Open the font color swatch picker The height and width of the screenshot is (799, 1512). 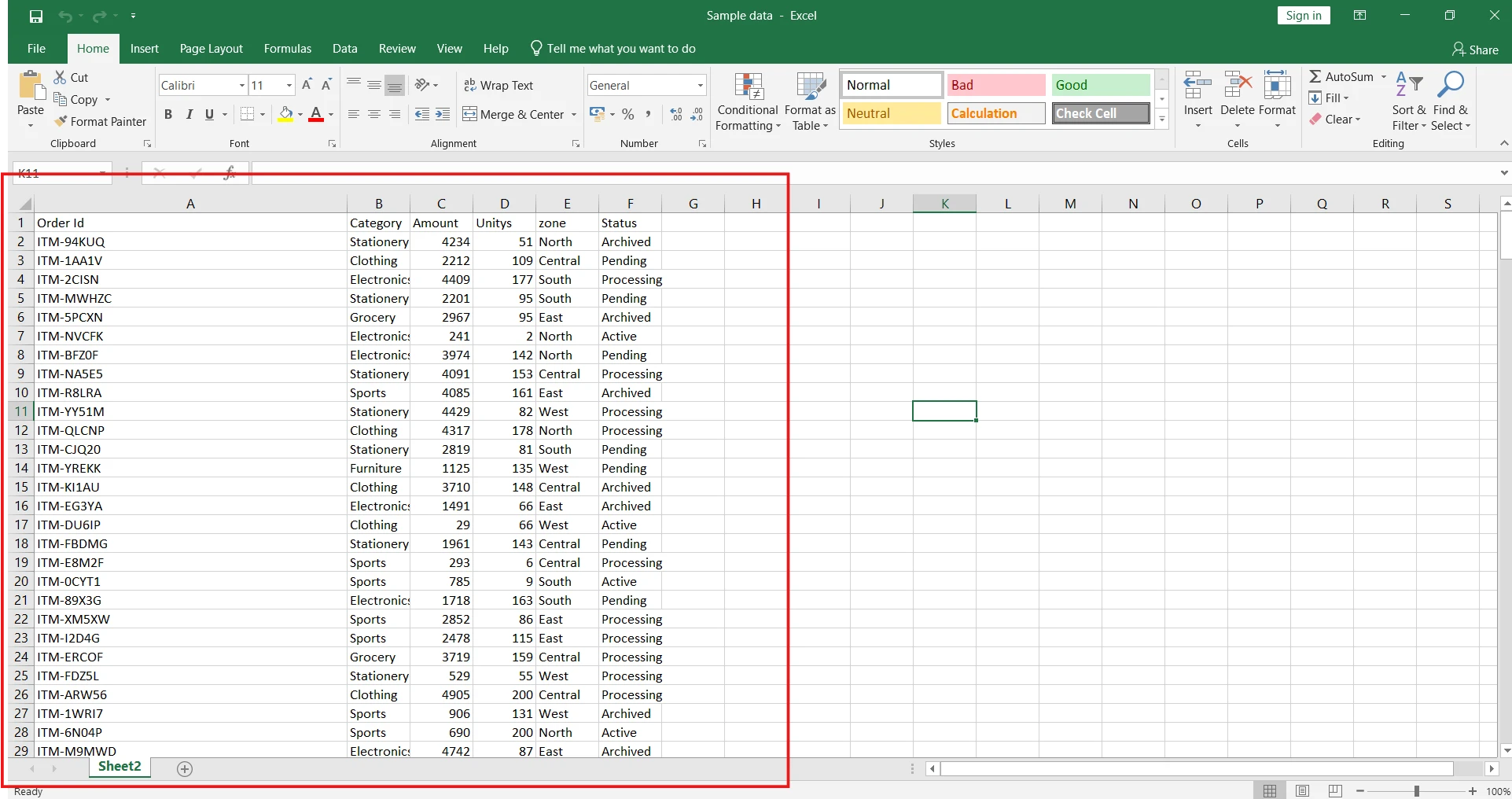click(x=329, y=114)
